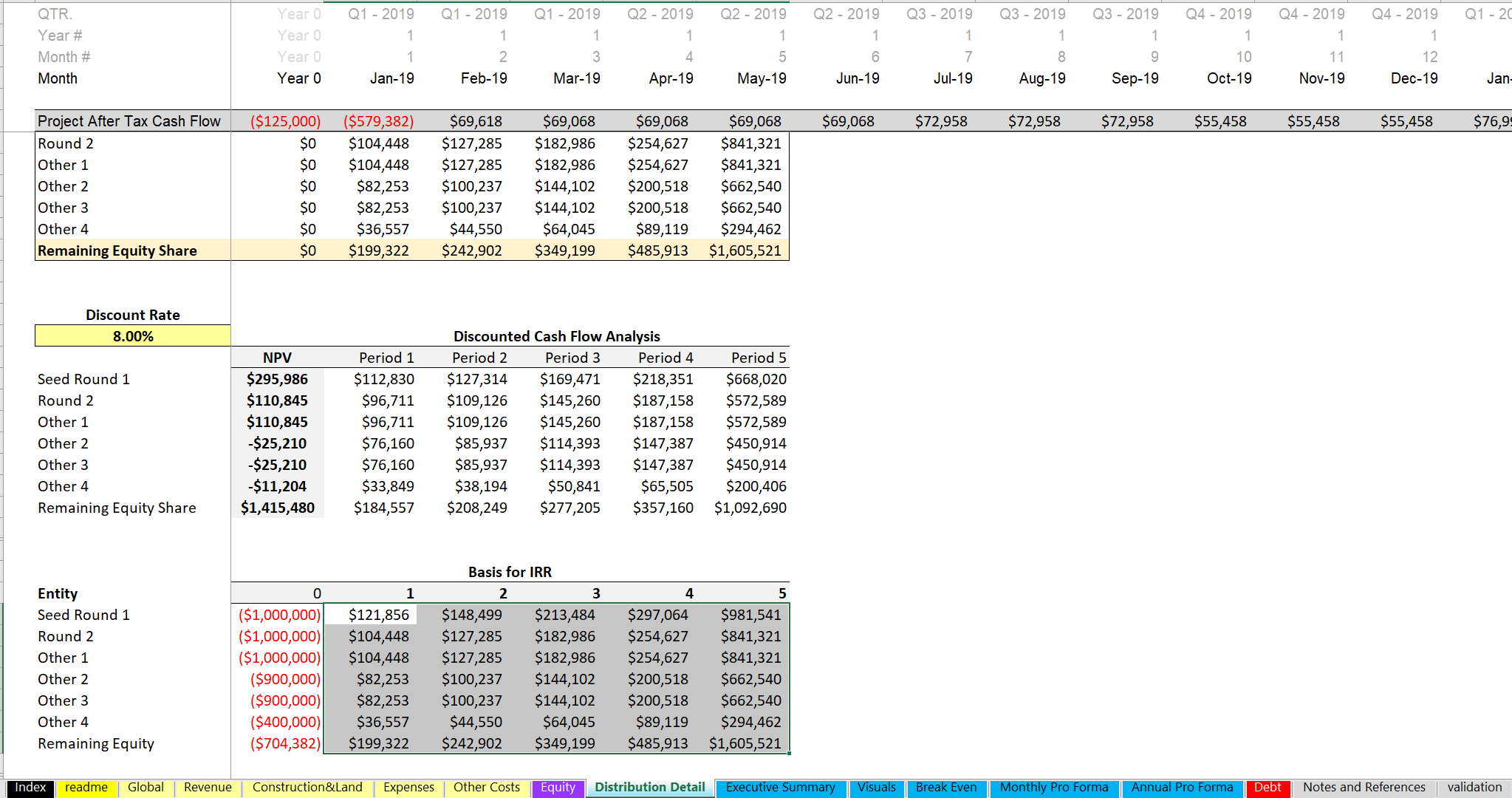
Task: Open the Global sheet tab
Action: [146, 788]
